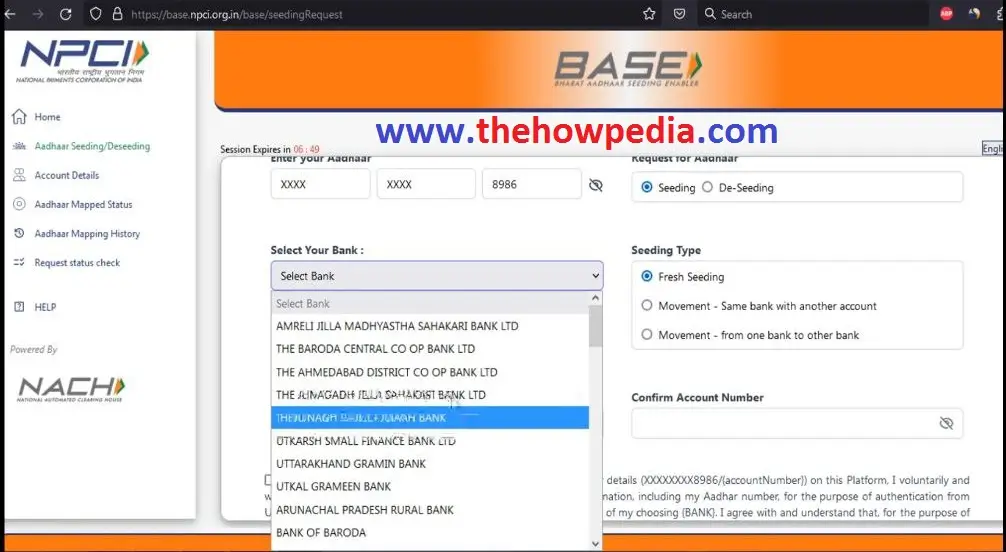Screen dimensions: 1006x552
Task: Click the Aadhaar Seeding/Deseeding sidebar icon
Action: (x=19, y=146)
